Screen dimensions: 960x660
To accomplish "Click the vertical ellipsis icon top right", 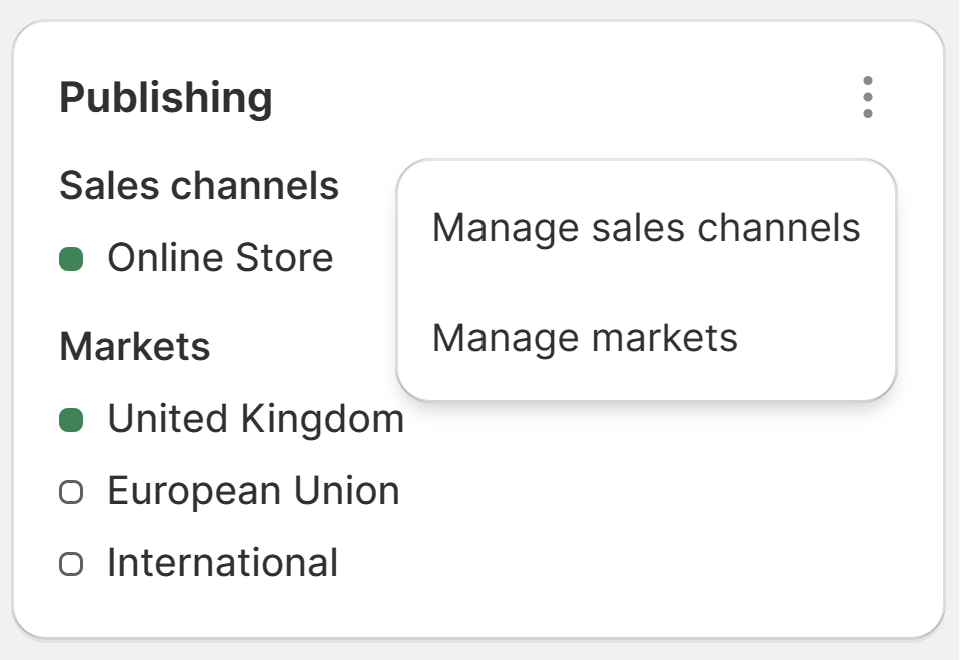I will 866,97.
